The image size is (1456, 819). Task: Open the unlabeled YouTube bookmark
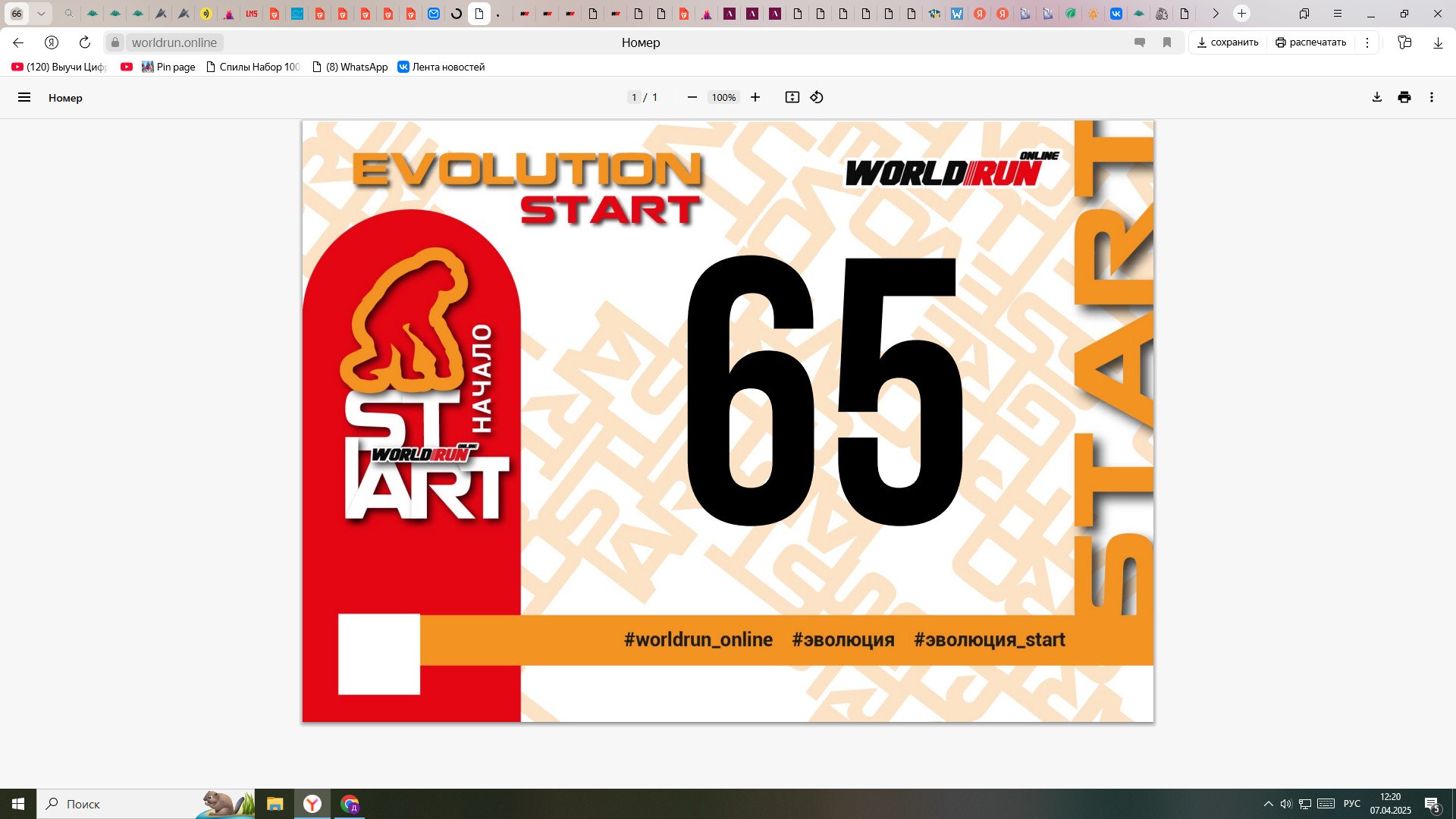[127, 67]
